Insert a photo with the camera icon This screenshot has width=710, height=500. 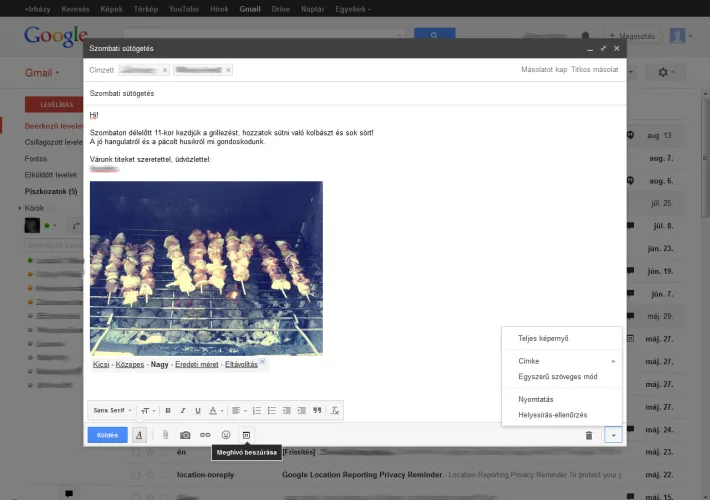point(185,435)
